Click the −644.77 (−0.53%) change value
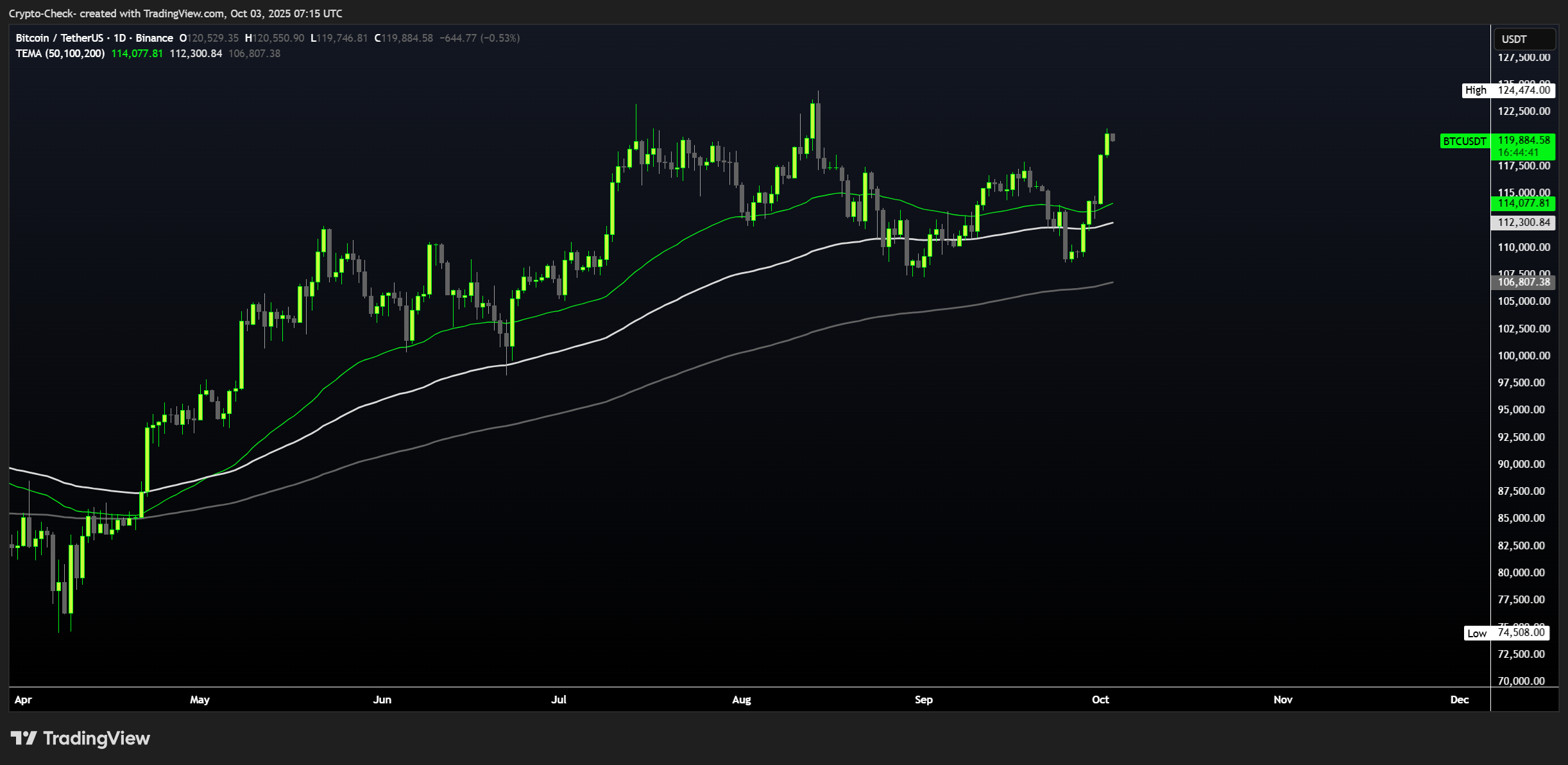 (480, 38)
